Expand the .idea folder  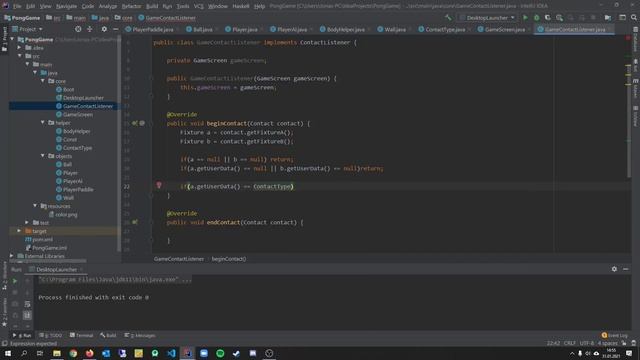[19, 48]
